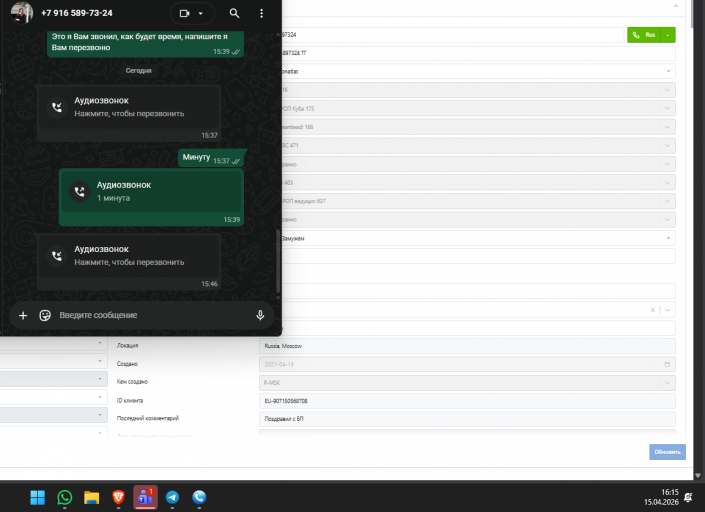Screen dimensions: 705x512
Task: Open left column dropdown beside Локация row
Action: [x=99, y=343]
